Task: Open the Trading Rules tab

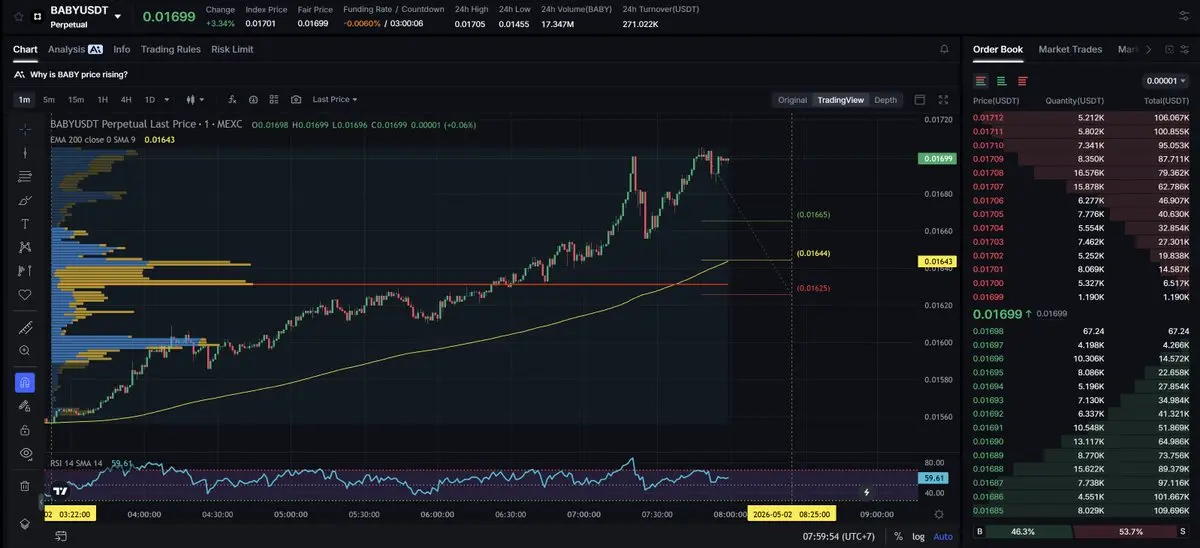Action: click(x=171, y=49)
